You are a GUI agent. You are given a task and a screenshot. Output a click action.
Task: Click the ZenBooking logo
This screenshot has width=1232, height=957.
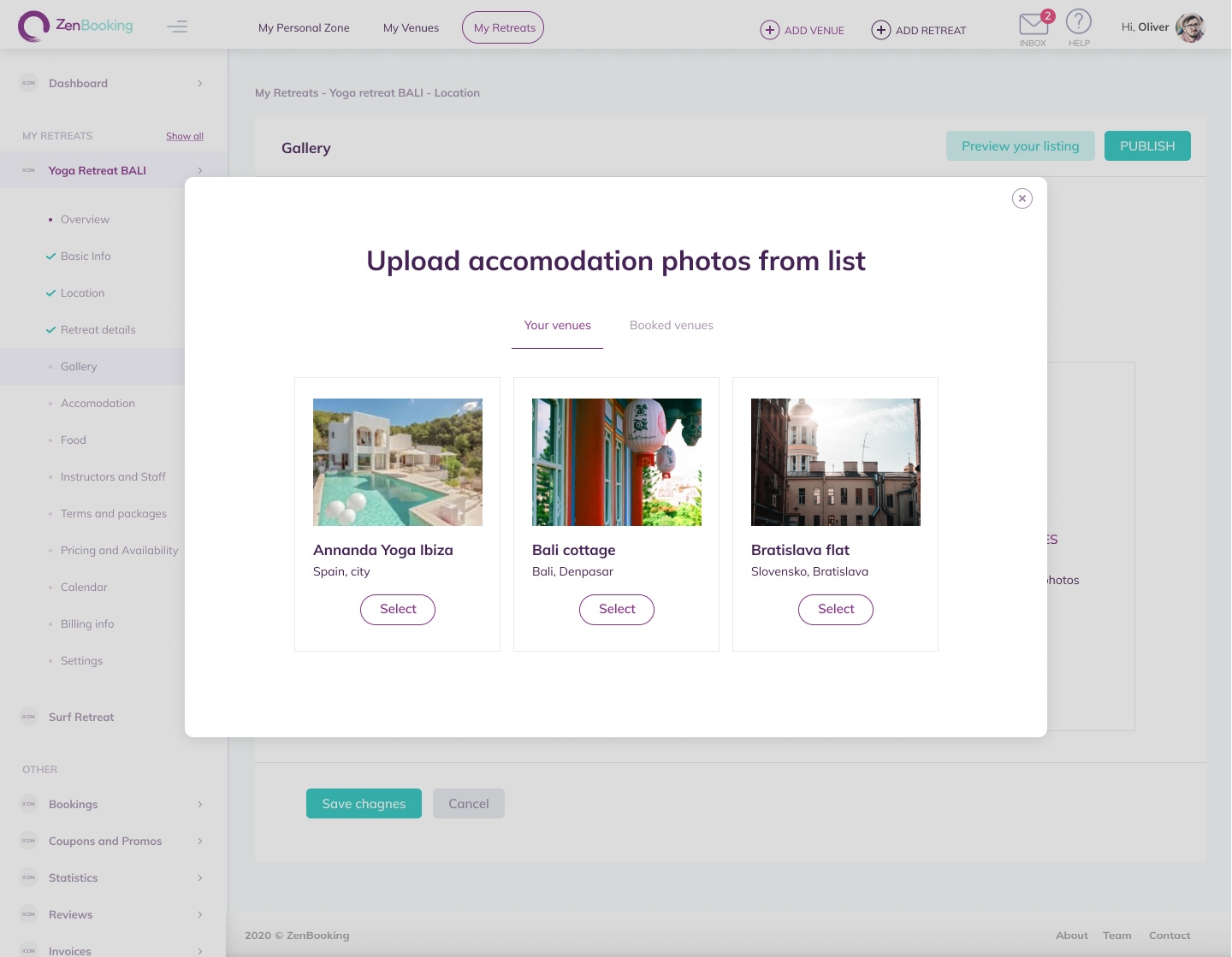pyautogui.click(x=75, y=27)
